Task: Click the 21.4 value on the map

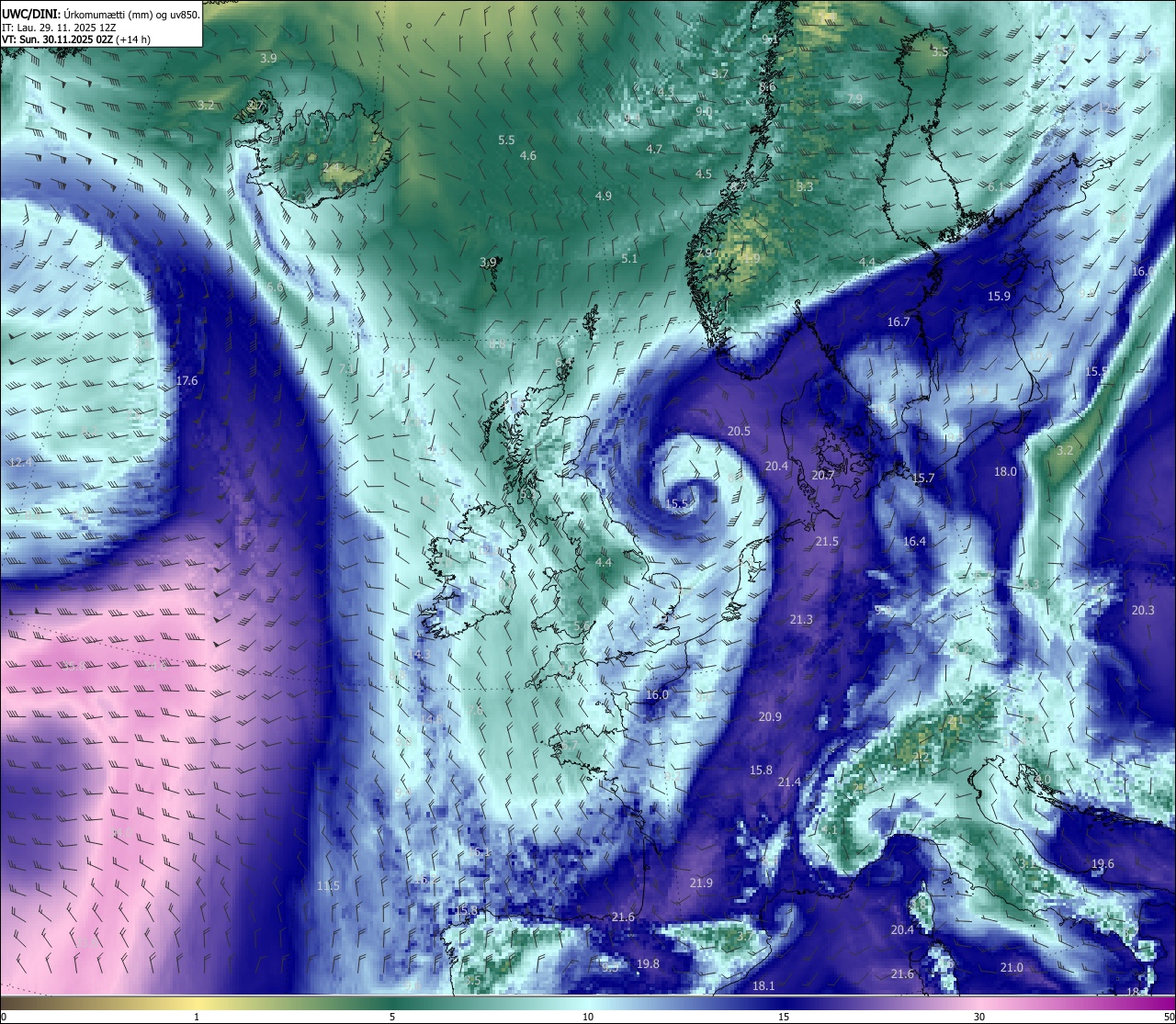Action: 789,782
